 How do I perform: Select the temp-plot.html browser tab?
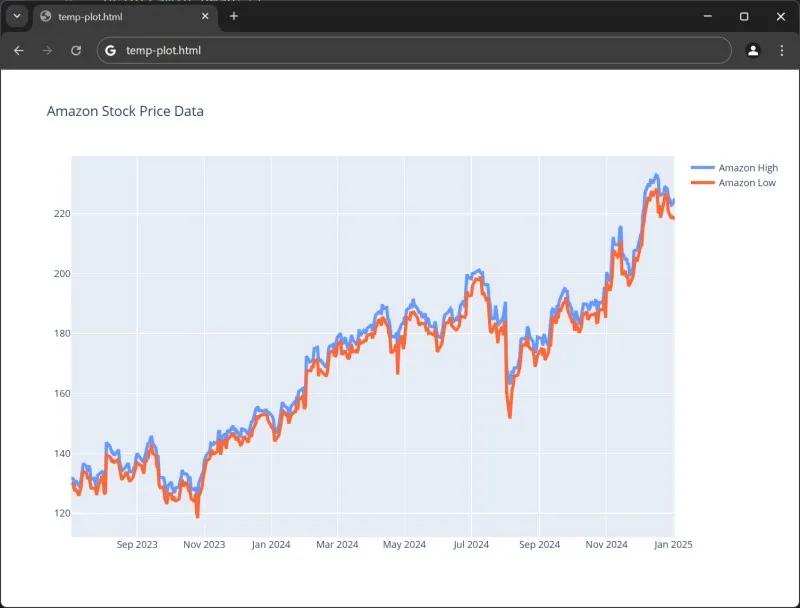click(126, 17)
